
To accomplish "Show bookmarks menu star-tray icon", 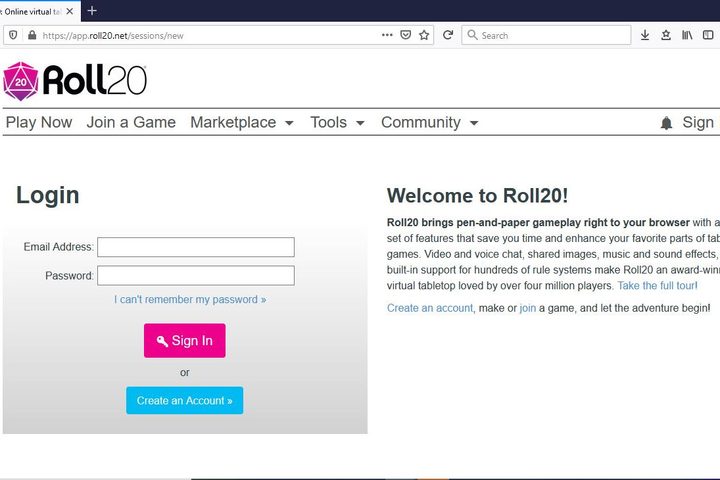I will pyautogui.click(x=666, y=35).
